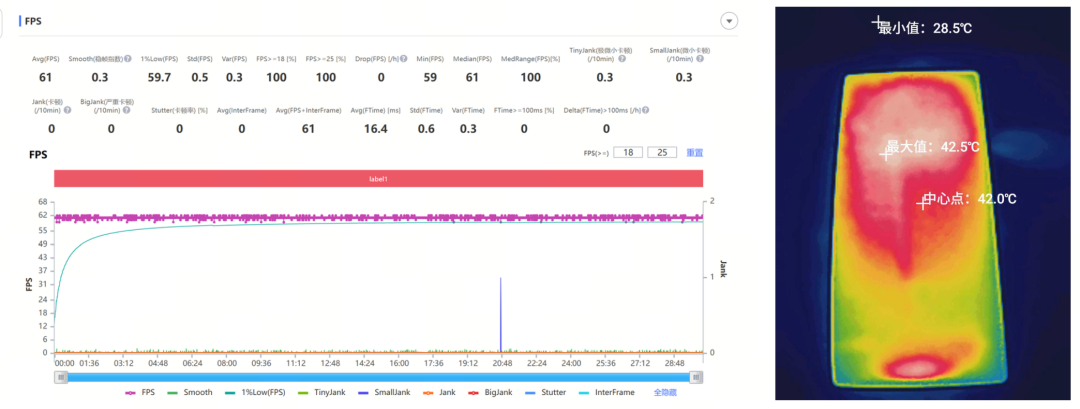Screen dimensions: 1080x409
Task: Click the help icon next to Jank (/10min)
Action: click(x=68, y=110)
